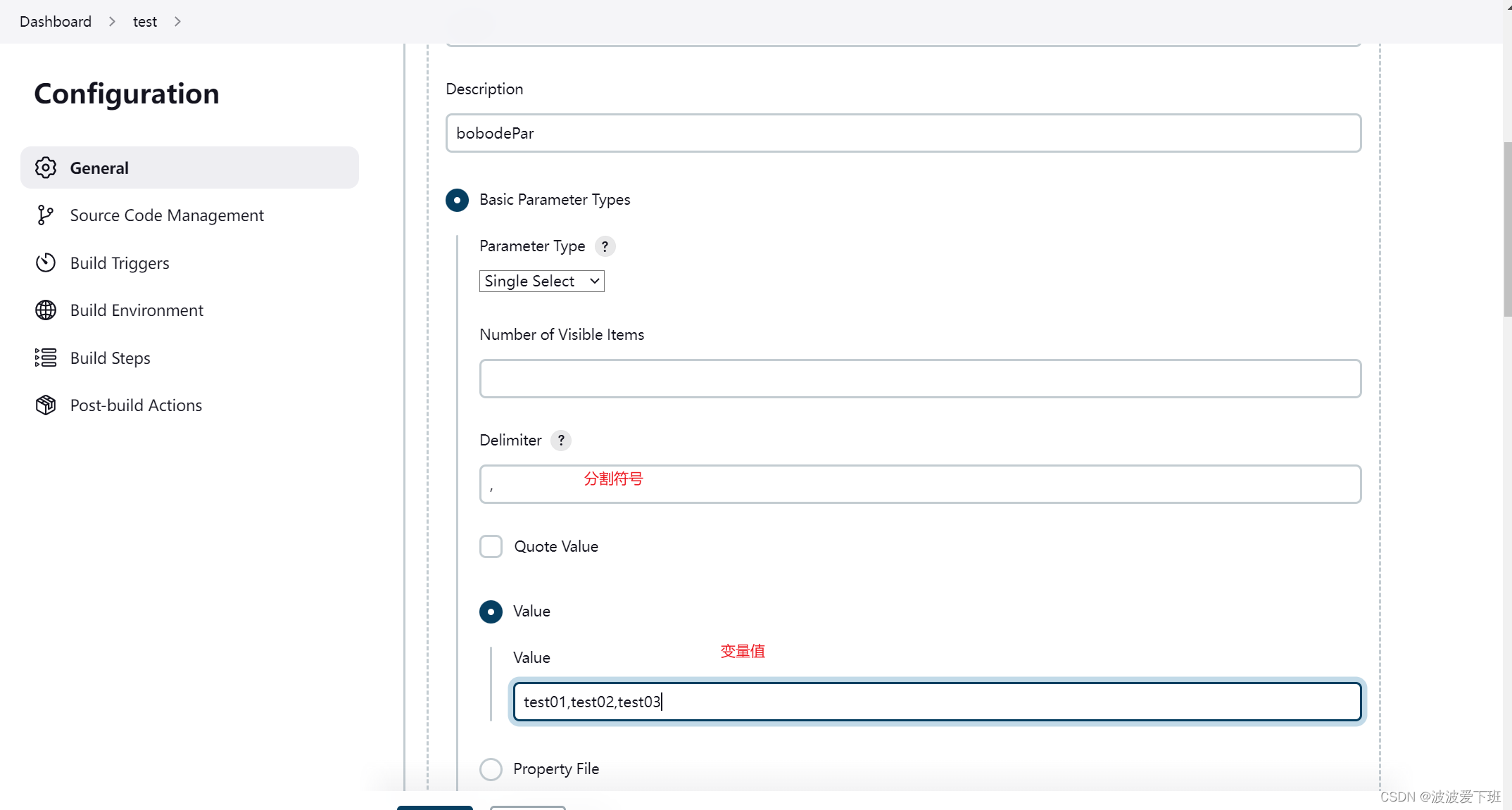Select the Value radio option
This screenshot has height=810, width=1512.
(491, 611)
